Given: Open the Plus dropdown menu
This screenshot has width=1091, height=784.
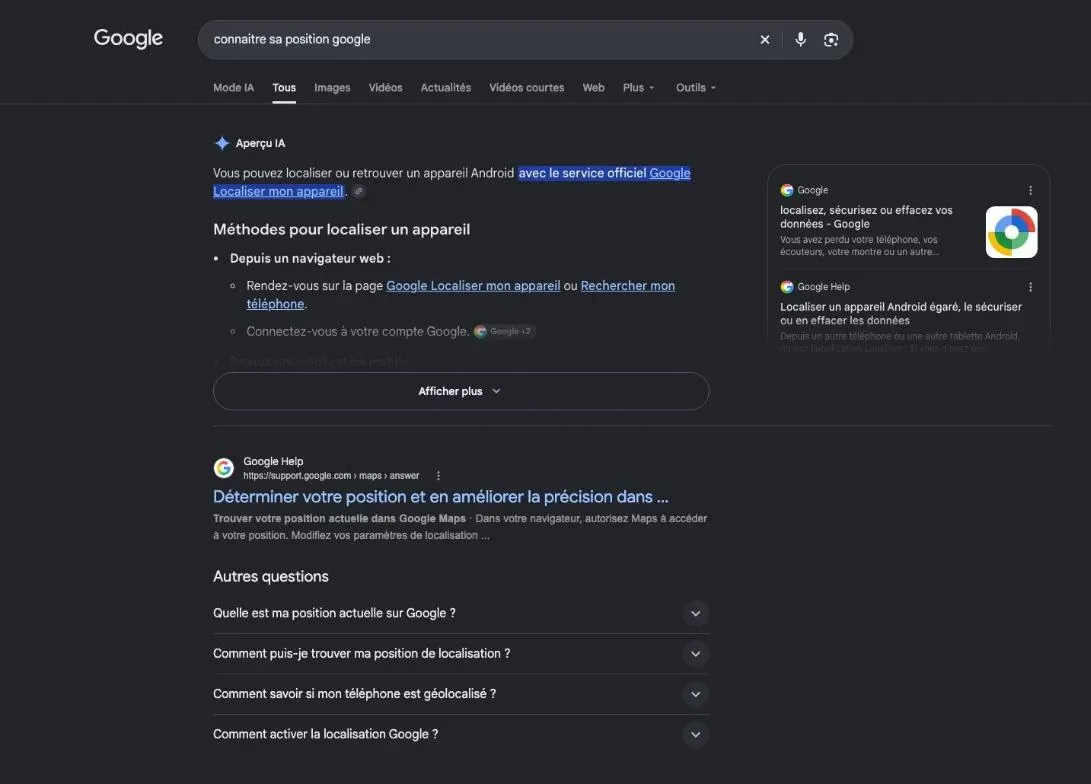Looking at the screenshot, I should coord(638,88).
